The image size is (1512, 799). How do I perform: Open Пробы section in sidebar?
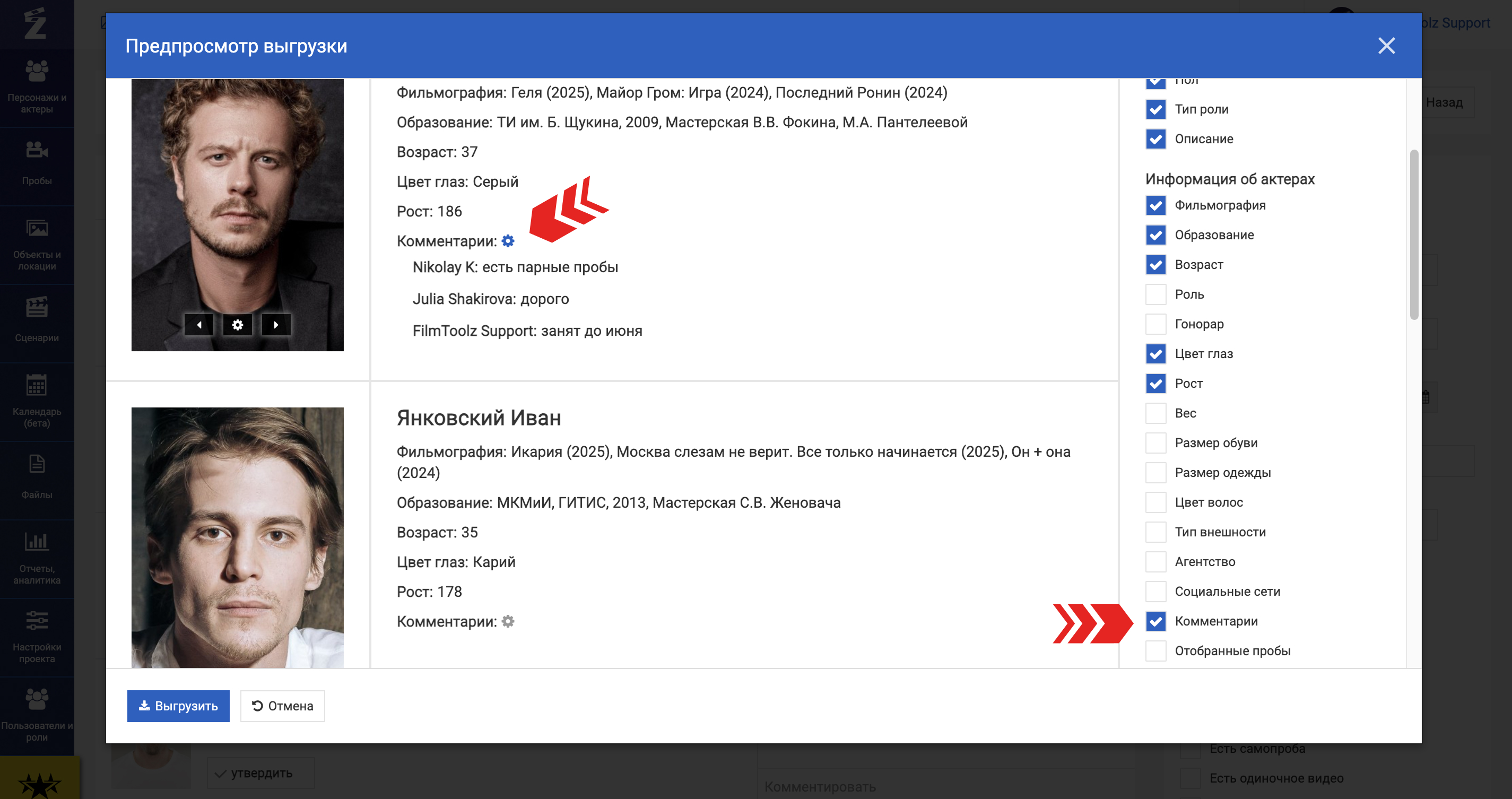pyautogui.click(x=37, y=163)
